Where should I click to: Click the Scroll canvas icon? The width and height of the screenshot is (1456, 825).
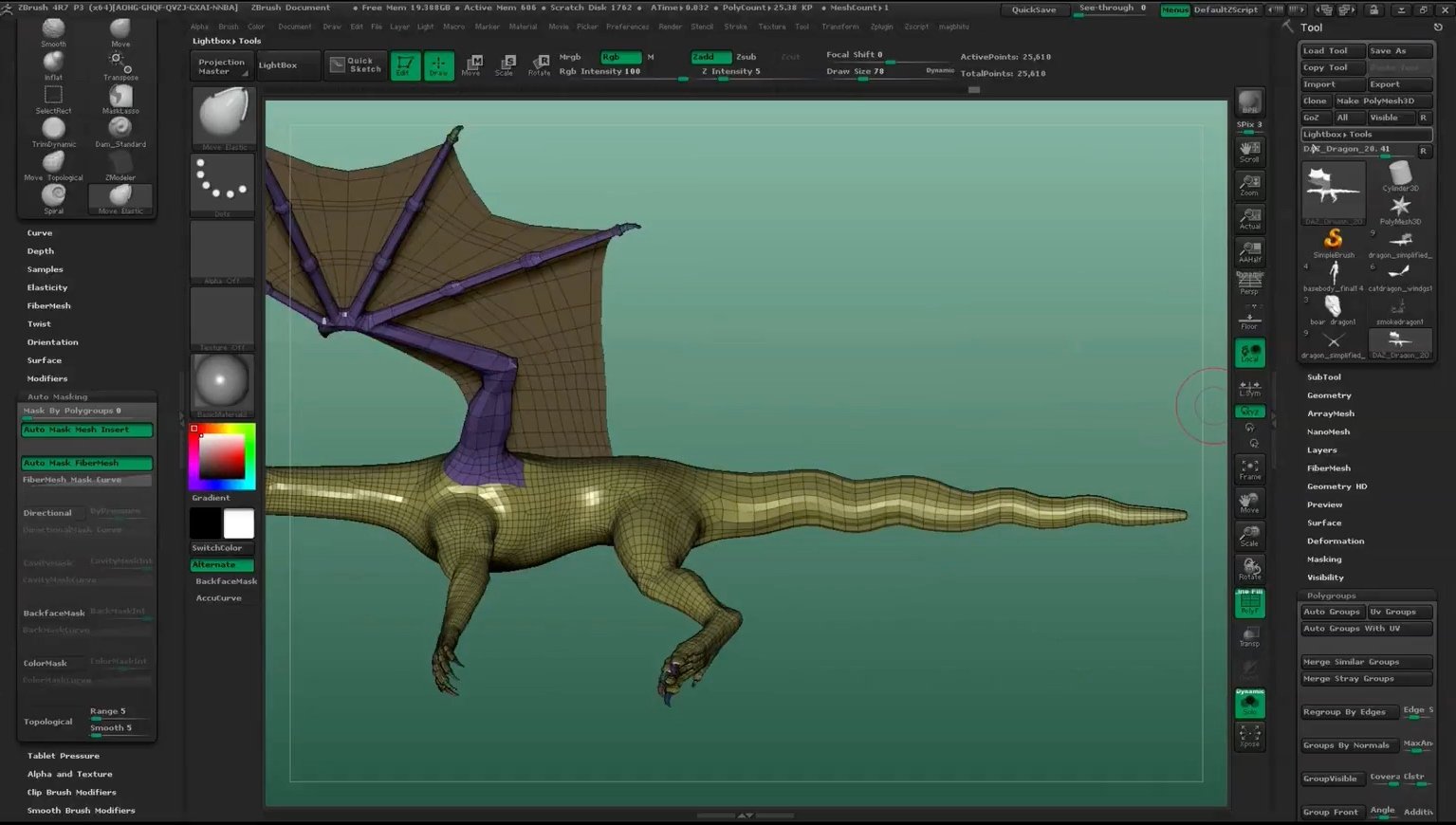click(x=1250, y=151)
